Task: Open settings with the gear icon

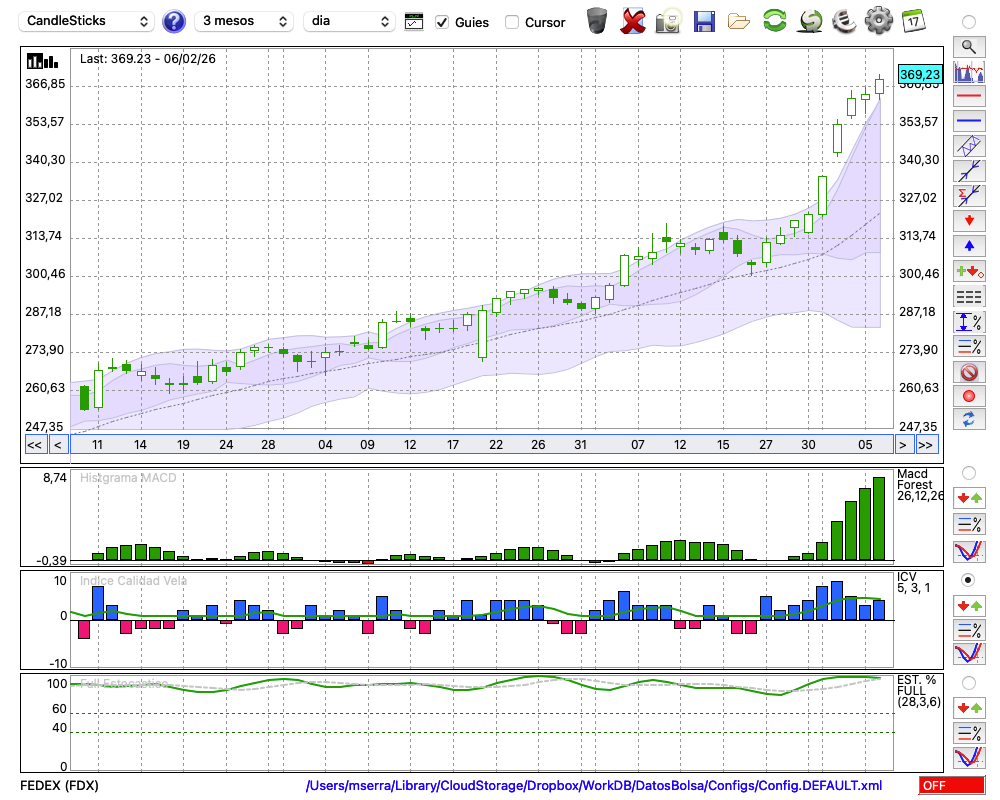Action: pyautogui.click(x=878, y=21)
